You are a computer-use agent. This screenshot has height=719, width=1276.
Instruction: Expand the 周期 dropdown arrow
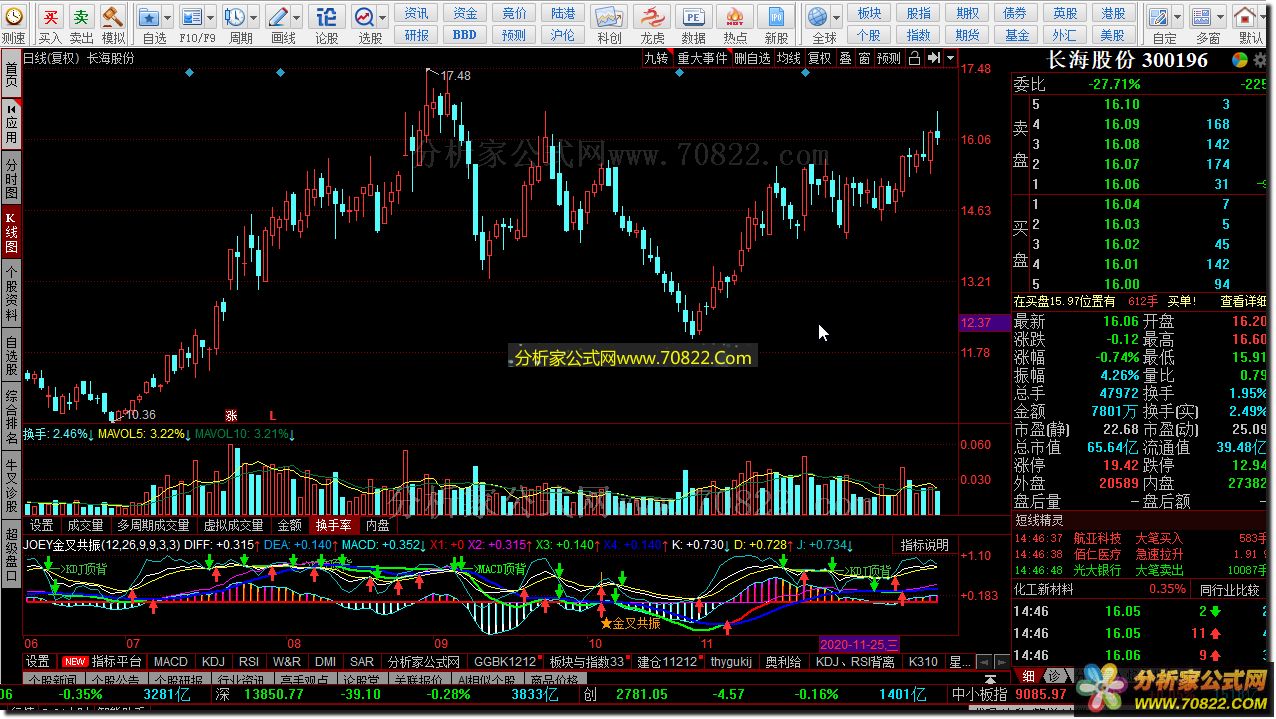(255, 17)
